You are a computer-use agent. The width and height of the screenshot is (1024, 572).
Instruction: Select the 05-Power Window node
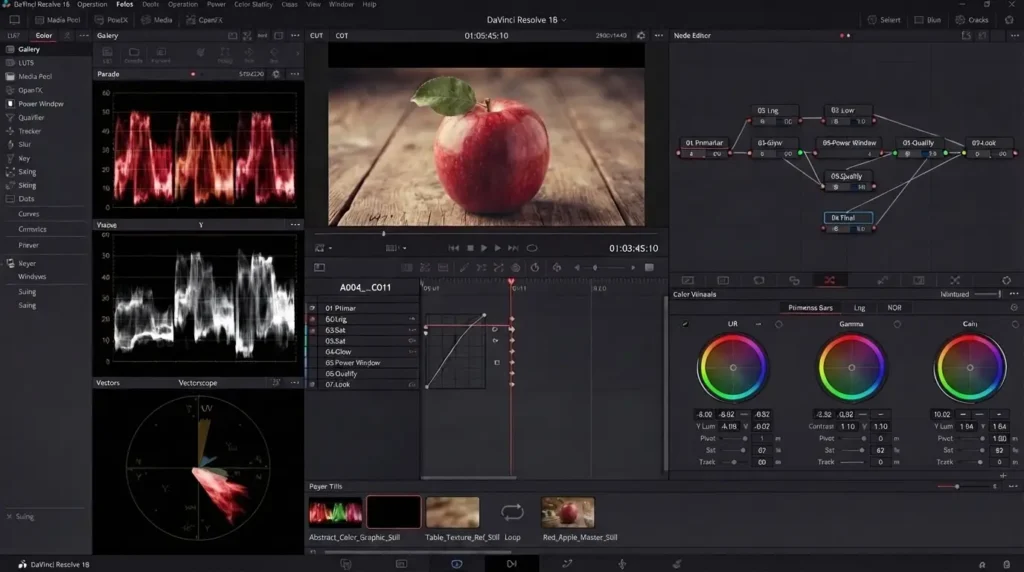(x=849, y=148)
